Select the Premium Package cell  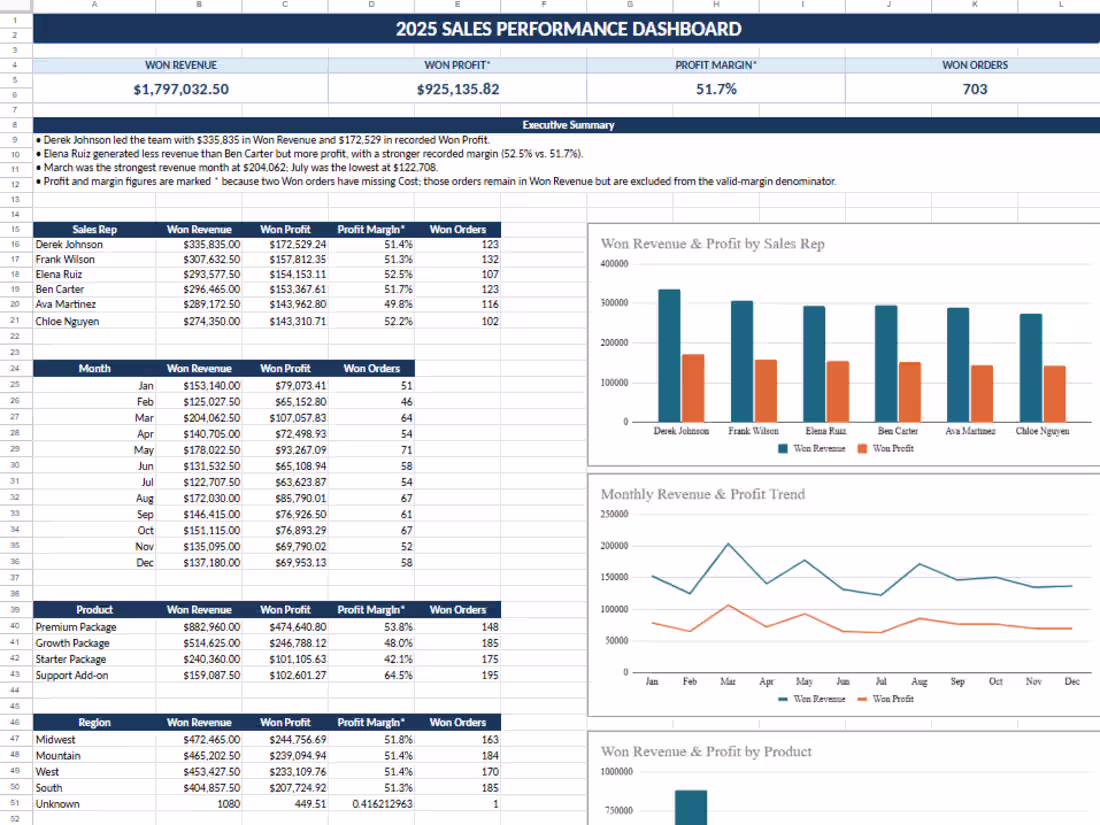[94, 626]
